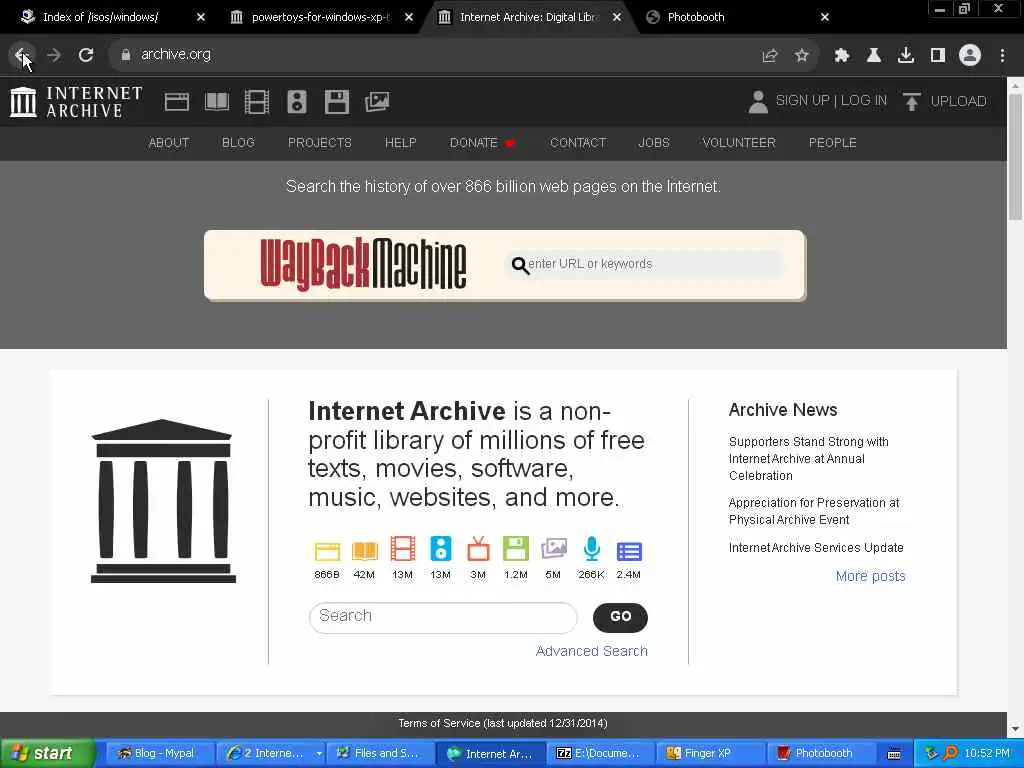
Task: Click the Terms of Service footer link
Action: (x=503, y=724)
